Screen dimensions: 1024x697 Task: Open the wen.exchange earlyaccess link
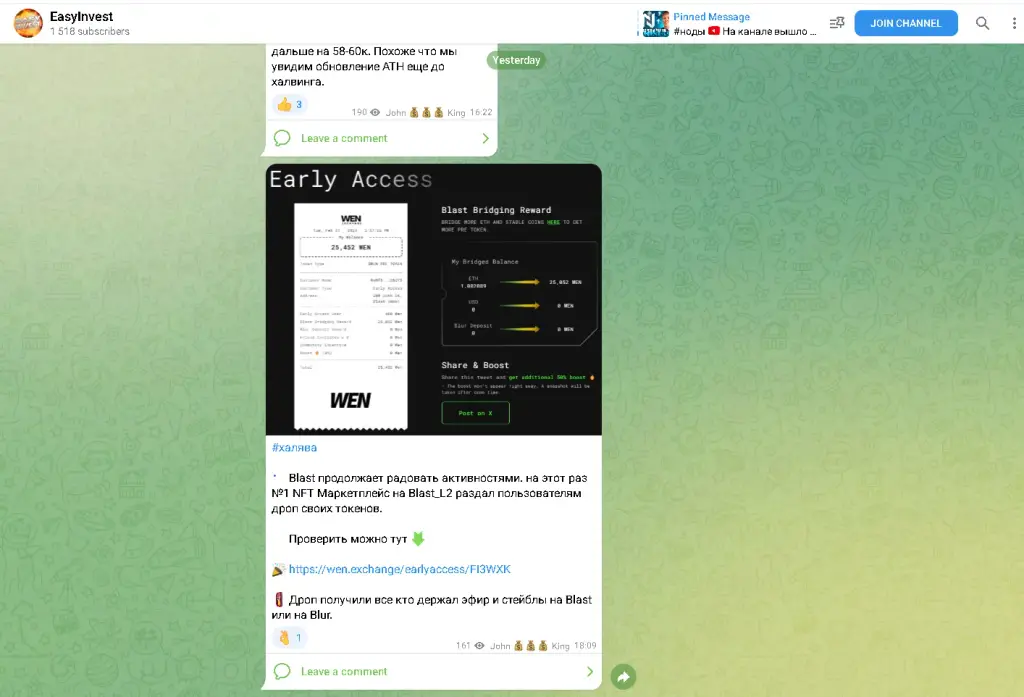point(400,569)
